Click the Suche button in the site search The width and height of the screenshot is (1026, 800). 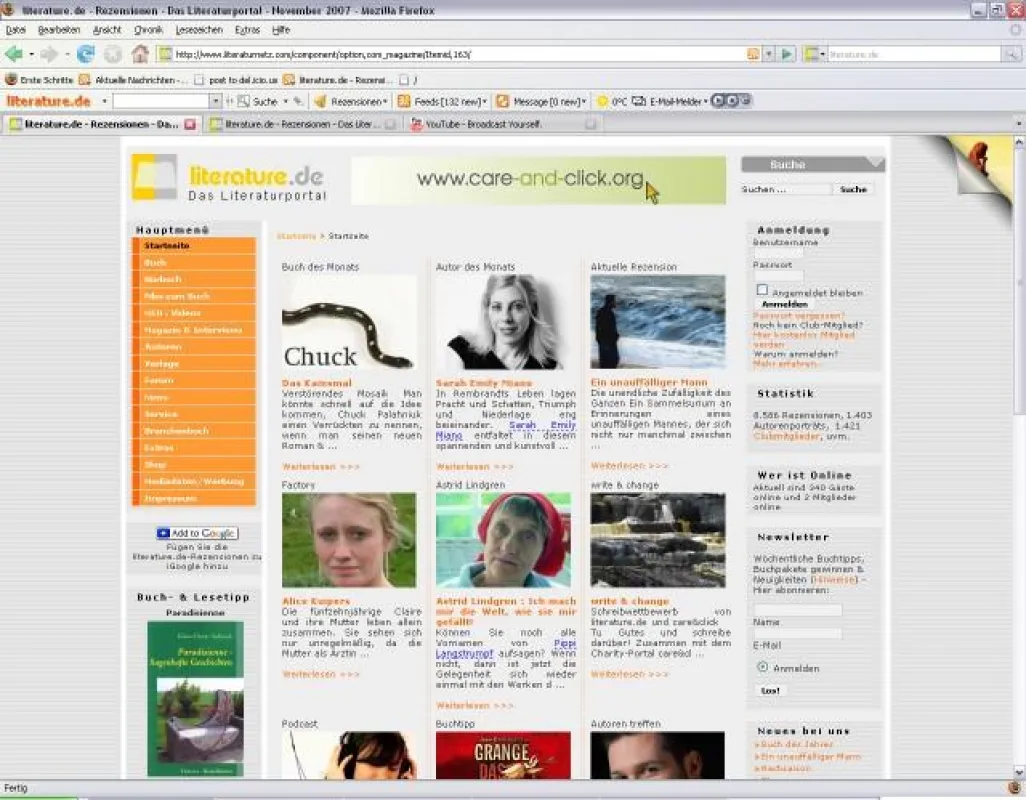tap(853, 189)
